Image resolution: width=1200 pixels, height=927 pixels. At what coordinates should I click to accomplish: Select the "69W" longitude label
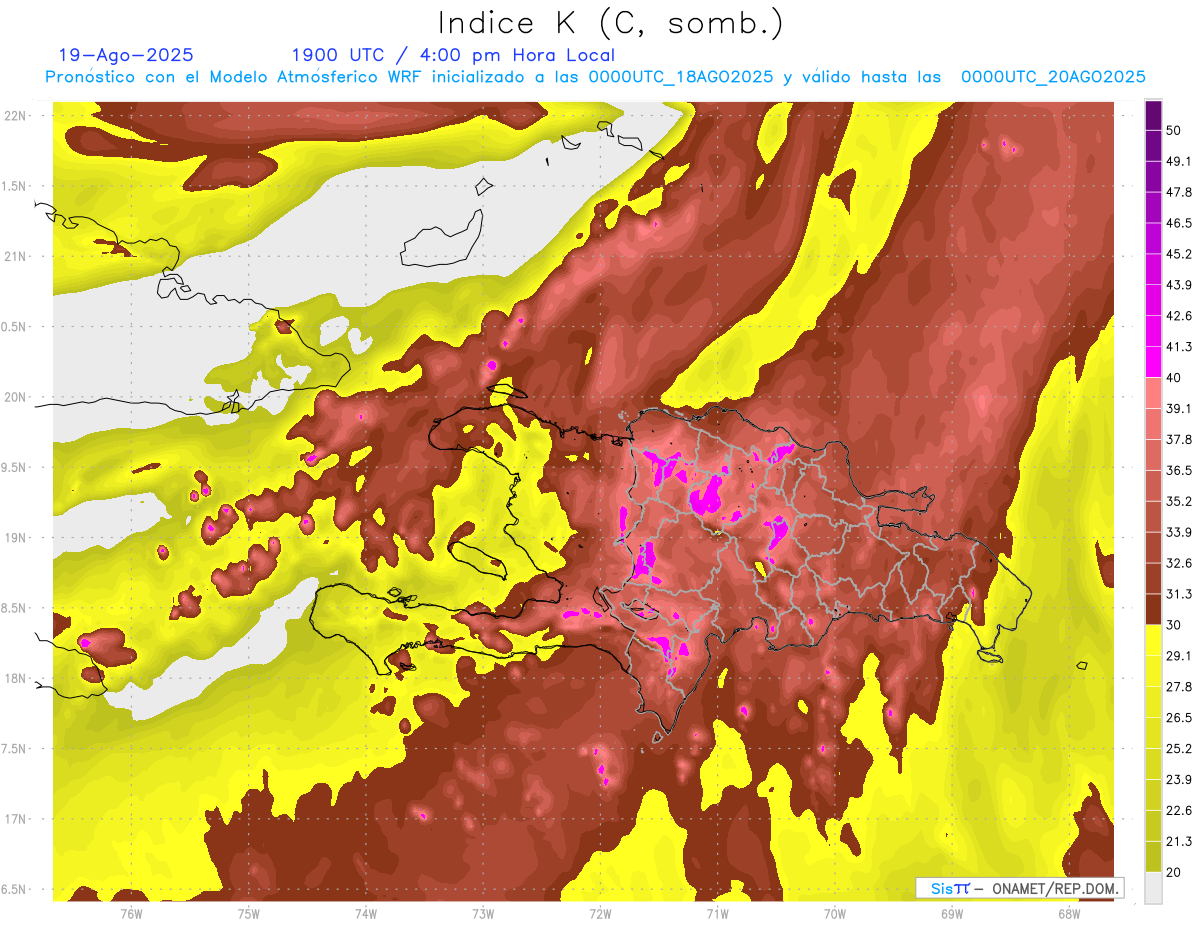tap(952, 913)
